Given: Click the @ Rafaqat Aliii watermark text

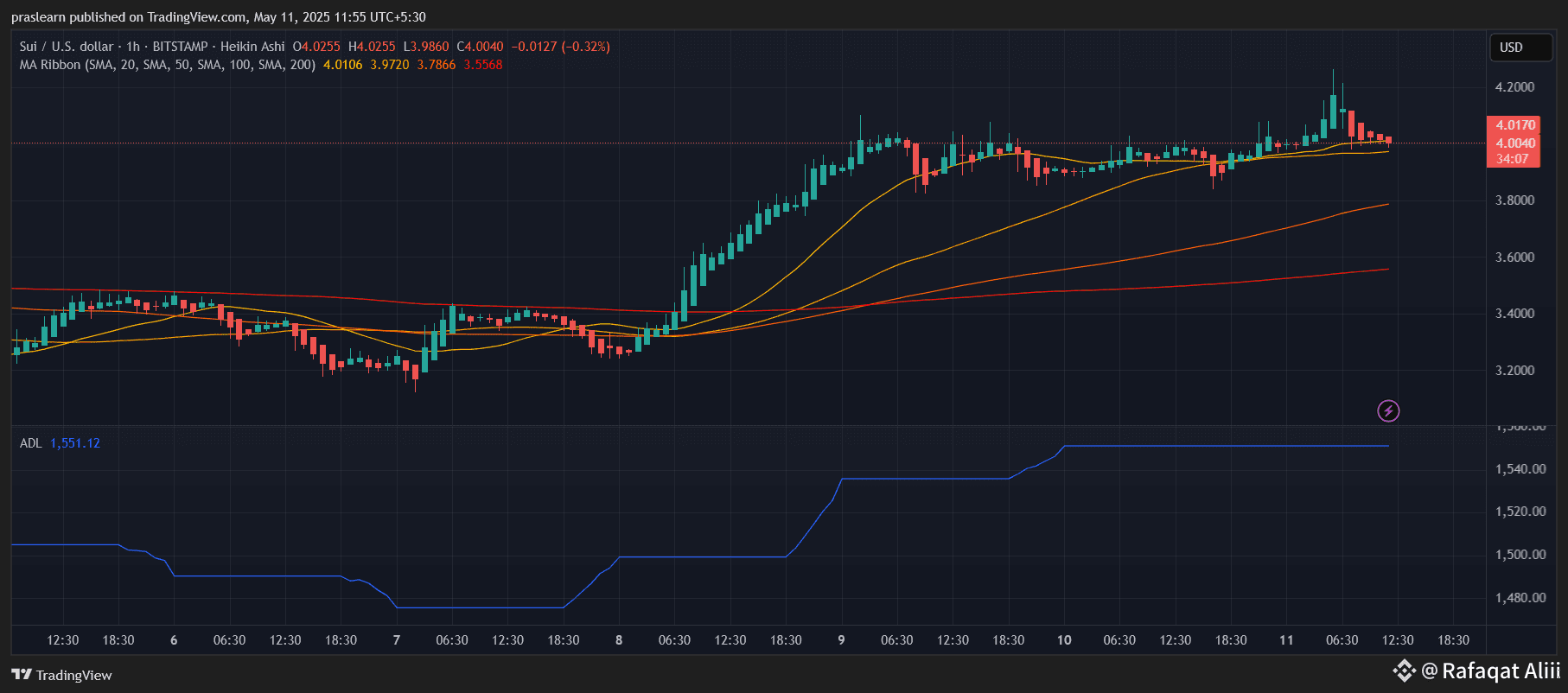Looking at the screenshot, I should pos(1490,671).
